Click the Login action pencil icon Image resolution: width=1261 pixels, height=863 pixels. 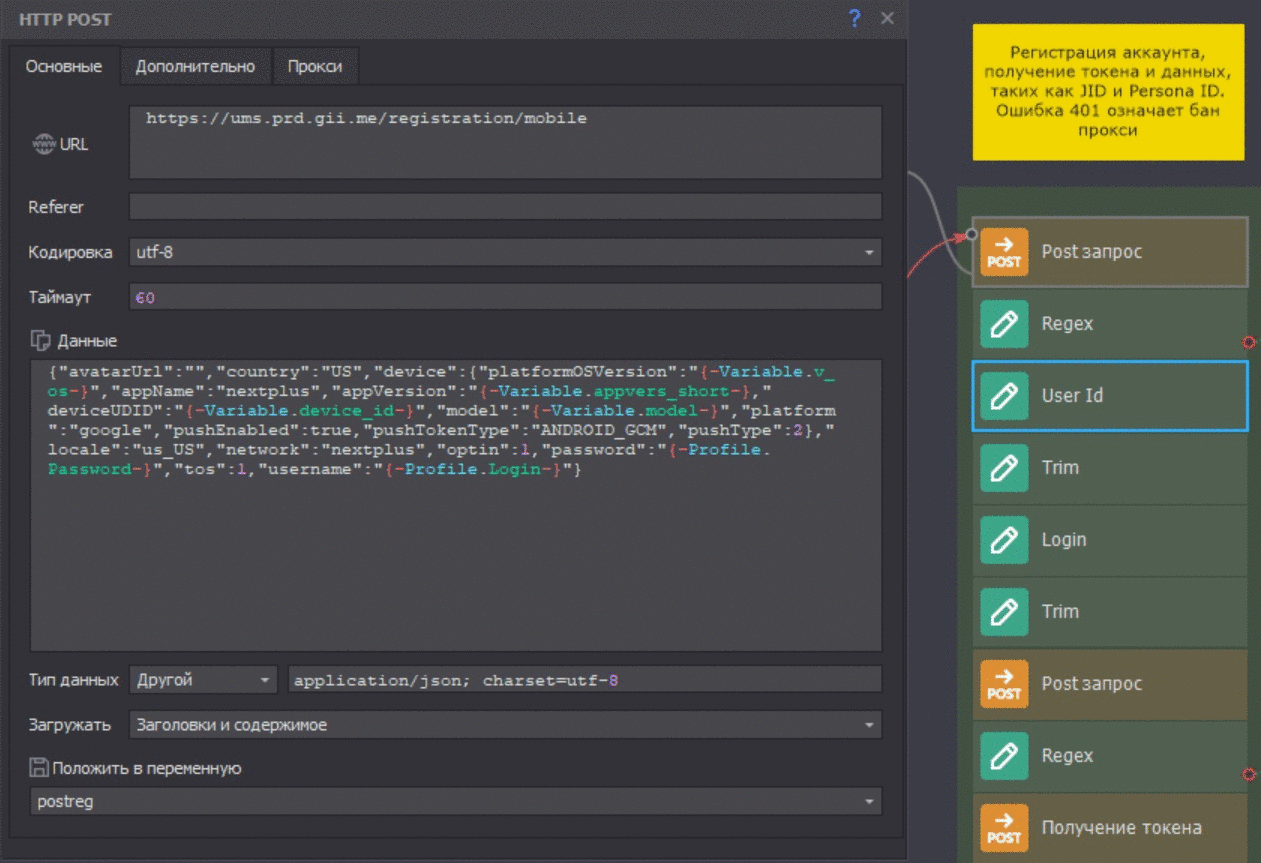tap(1004, 540)
